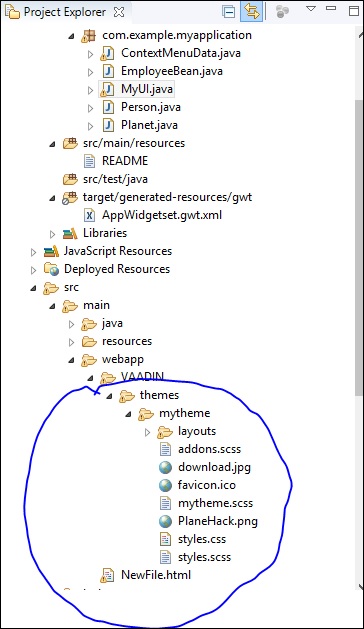Expand the Libraries node

point(53,234)
